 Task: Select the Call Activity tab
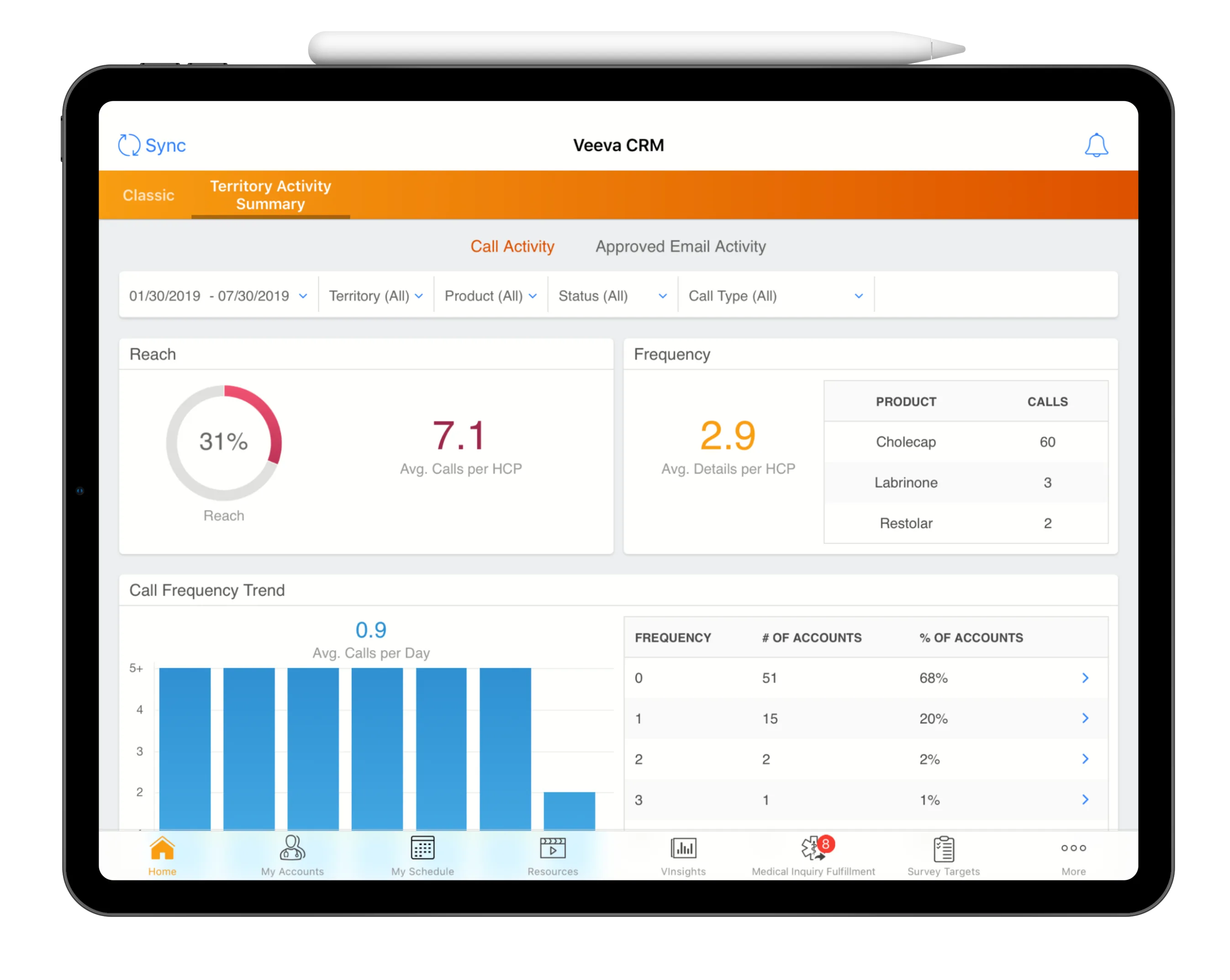click(x=512, y=247)
